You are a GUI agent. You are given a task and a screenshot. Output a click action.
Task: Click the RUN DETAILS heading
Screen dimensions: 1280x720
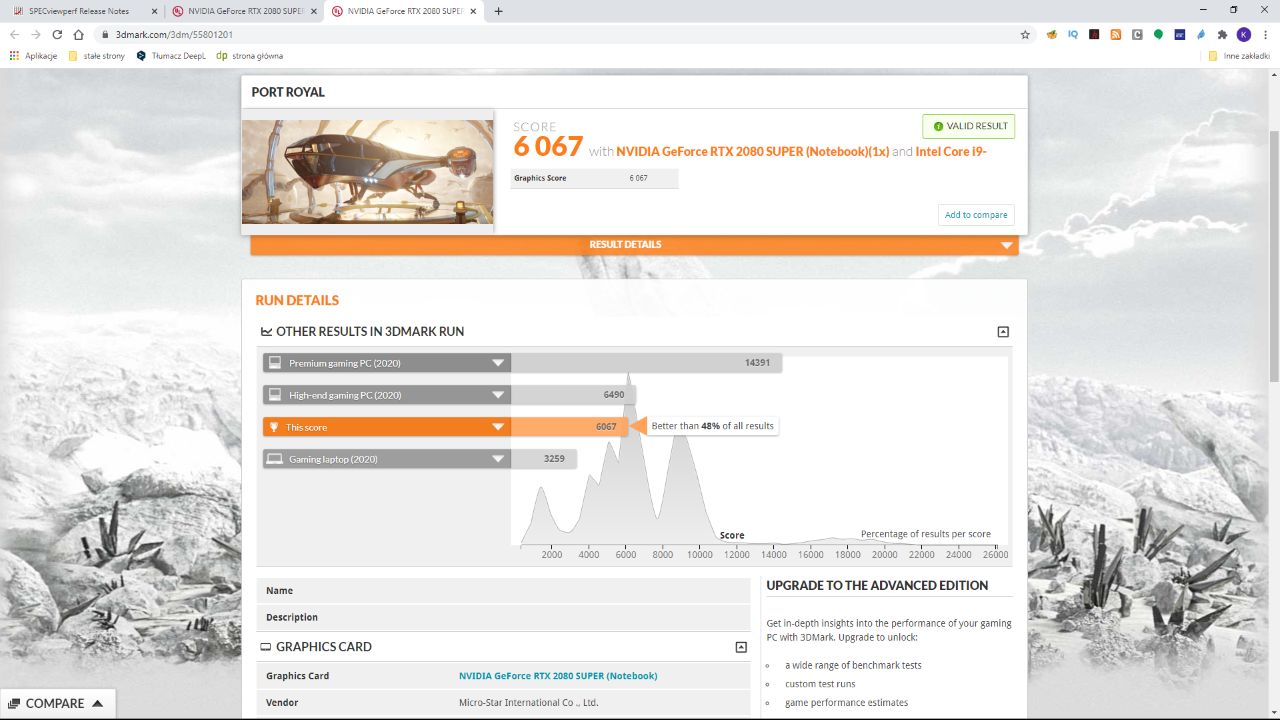297,300
